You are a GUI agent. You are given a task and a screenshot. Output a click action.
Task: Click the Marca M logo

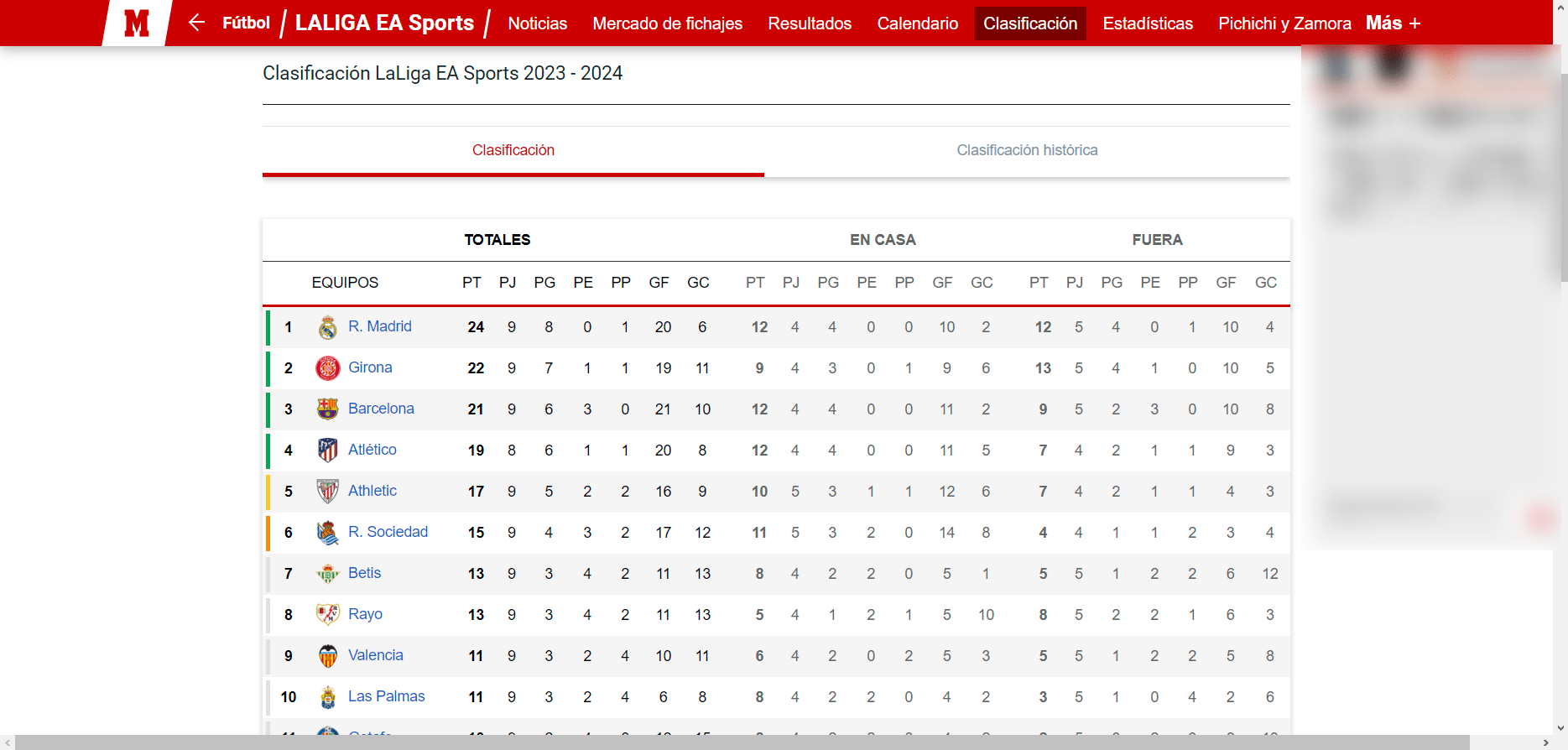(137, 23)
